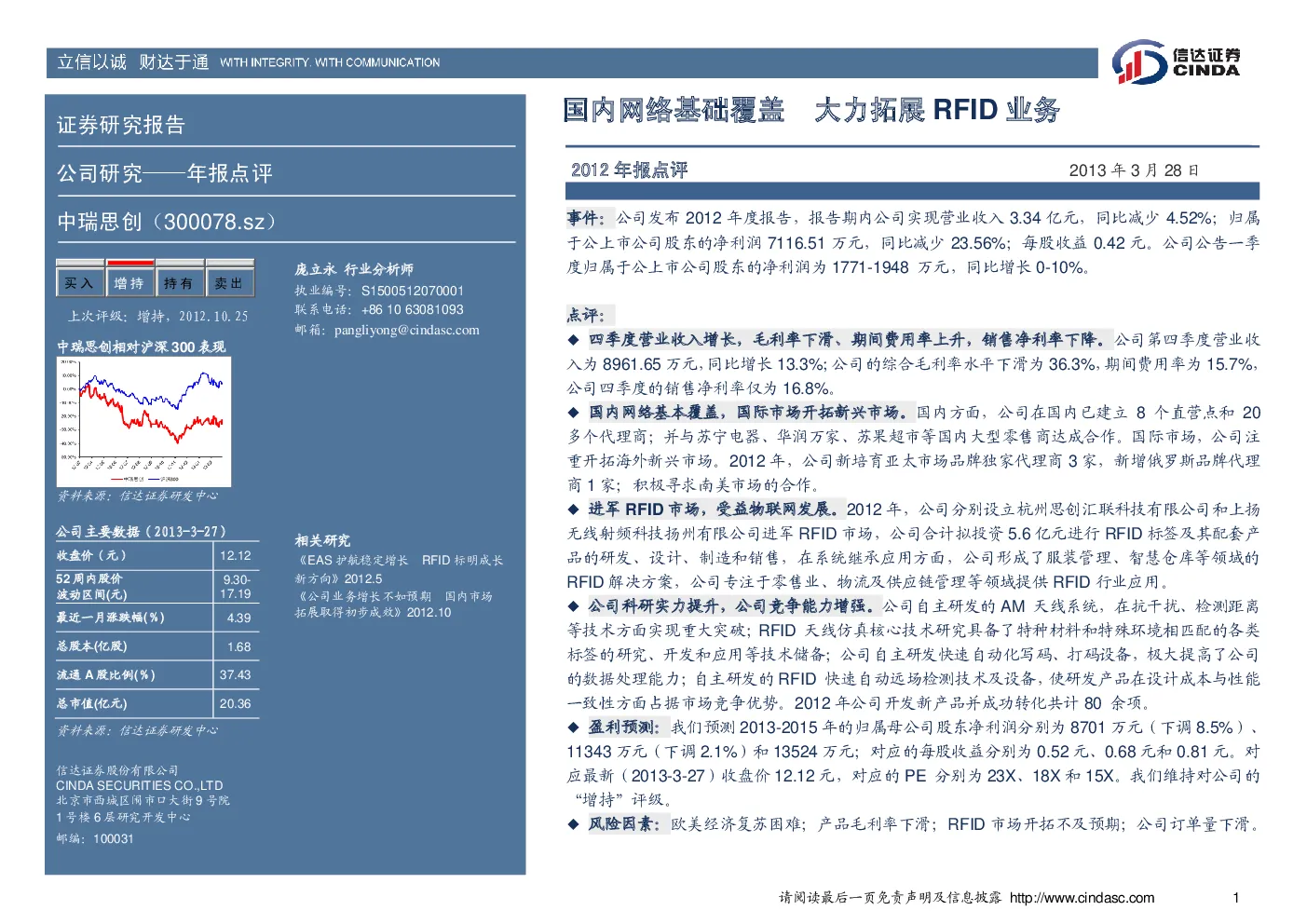Viewport: 1307px width, 924px height.
Task: Select the 持有 rating box
Action: click(179, 282)
